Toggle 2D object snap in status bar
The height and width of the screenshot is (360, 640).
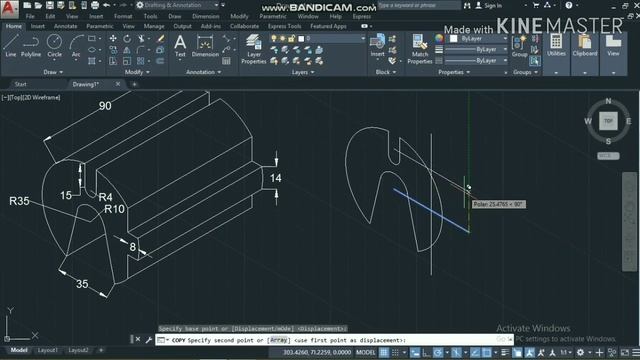(487, 352)
